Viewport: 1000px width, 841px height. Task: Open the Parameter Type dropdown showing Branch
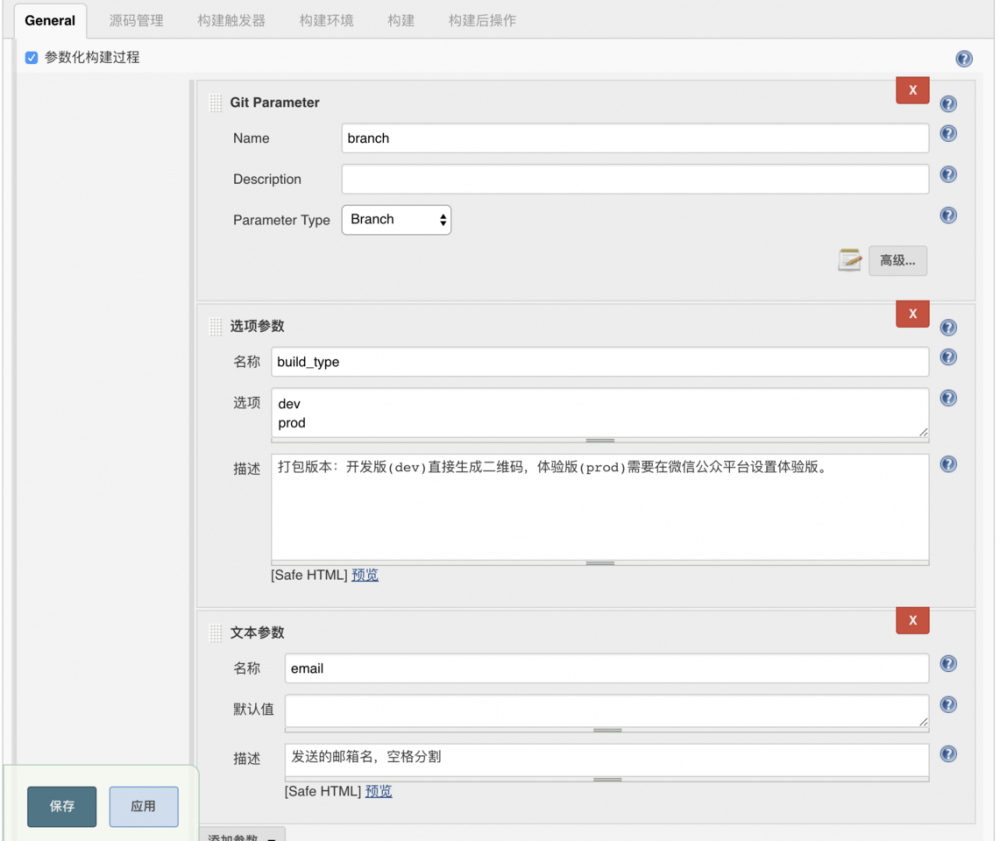[396, 219]
